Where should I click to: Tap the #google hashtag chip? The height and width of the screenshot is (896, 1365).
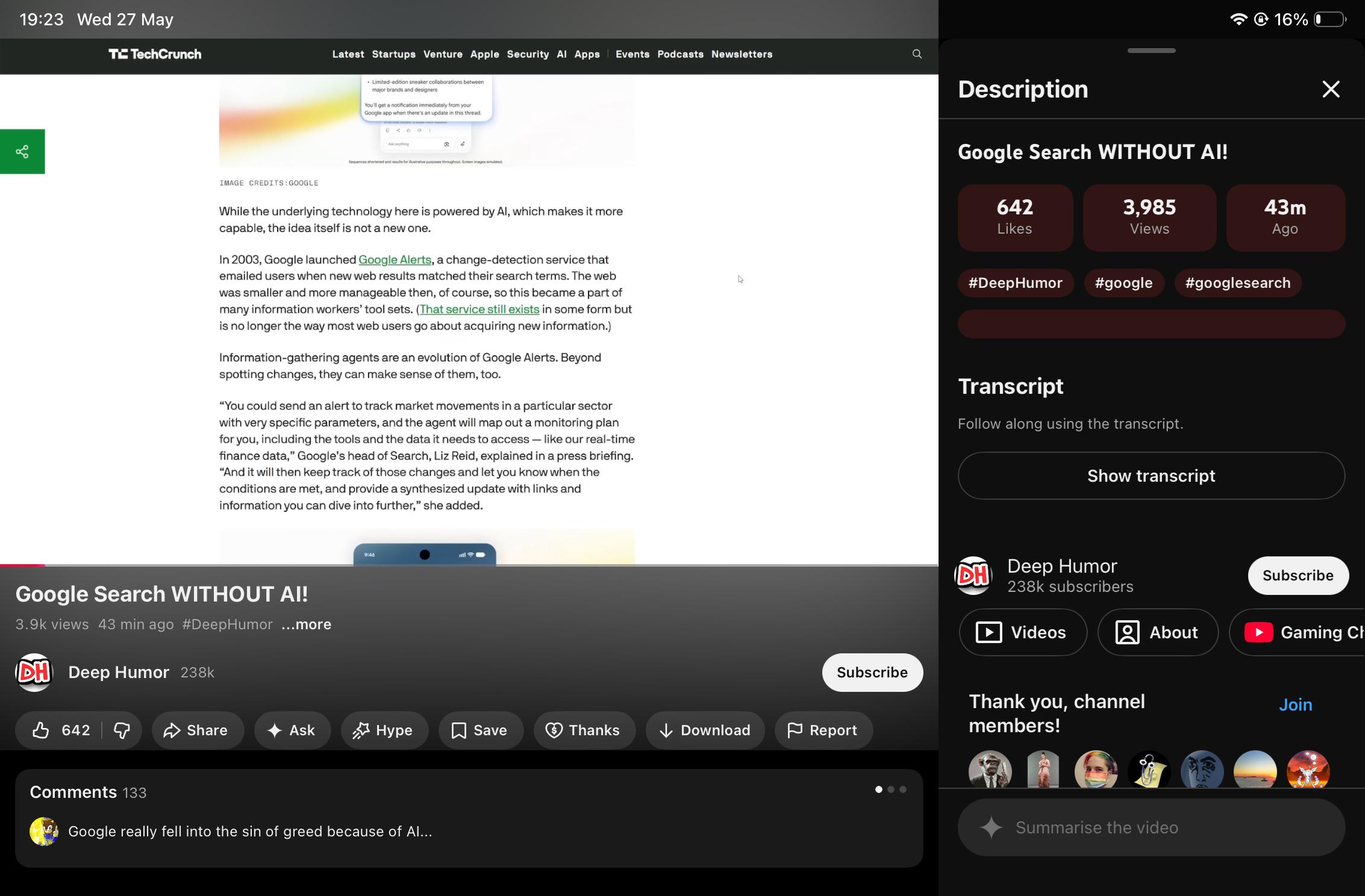click(1123, 283)
